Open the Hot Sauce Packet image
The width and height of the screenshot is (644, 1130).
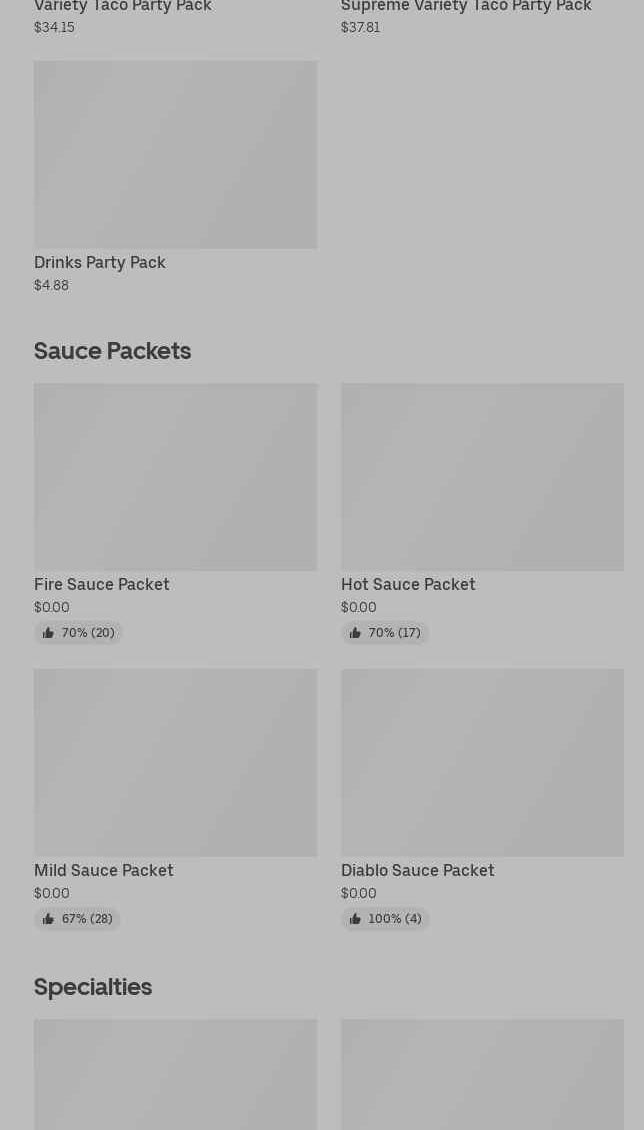(482, 477)
